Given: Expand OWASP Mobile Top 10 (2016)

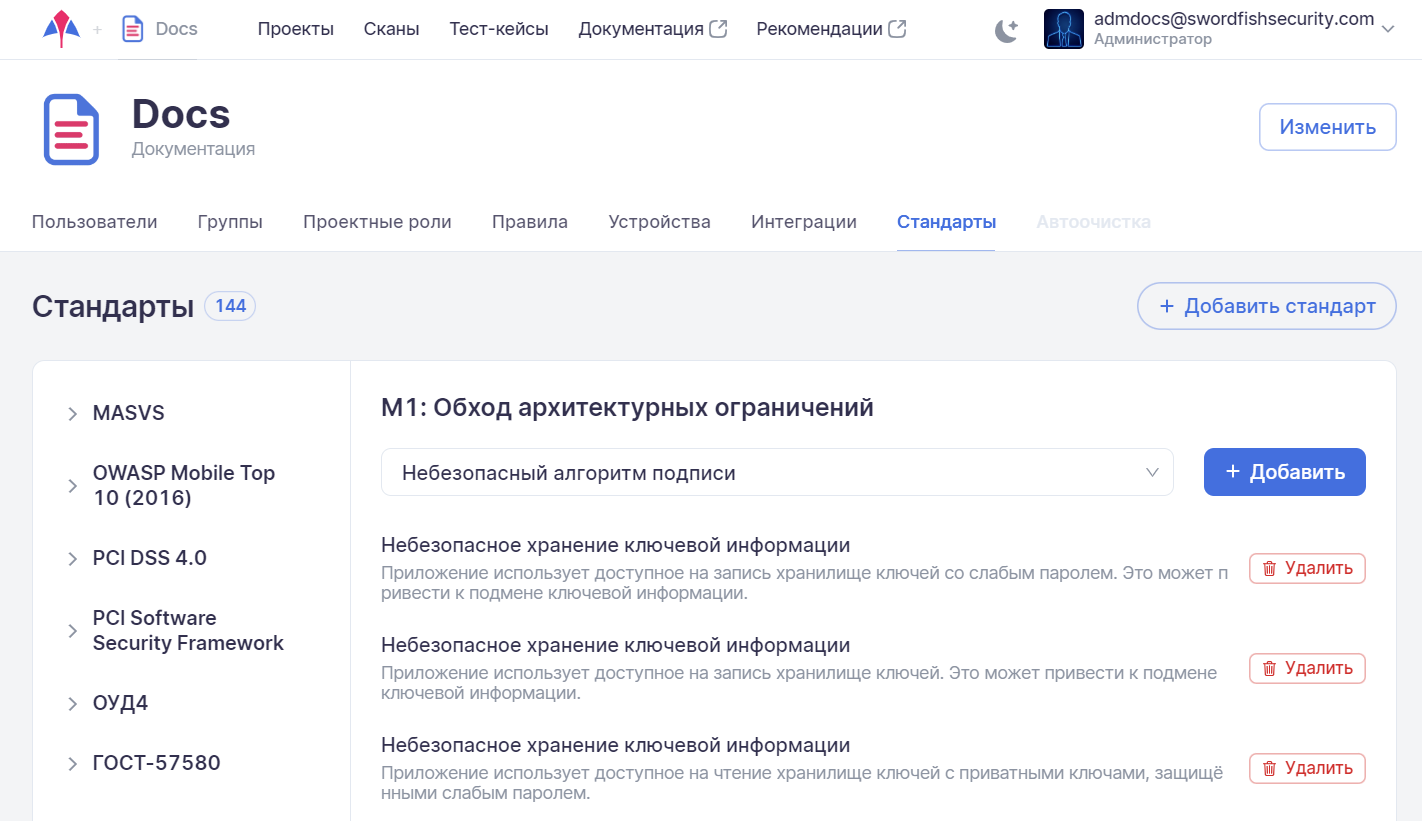Looking at the screenshot, I should [x=73, y=486].
